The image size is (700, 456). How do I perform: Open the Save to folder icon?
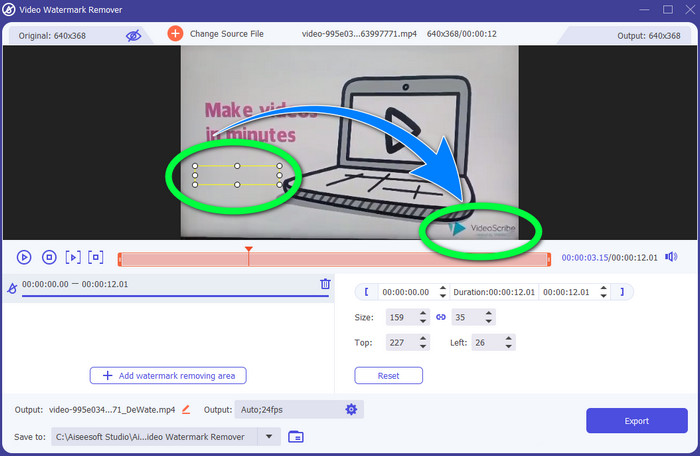click(x=295, y=436)
